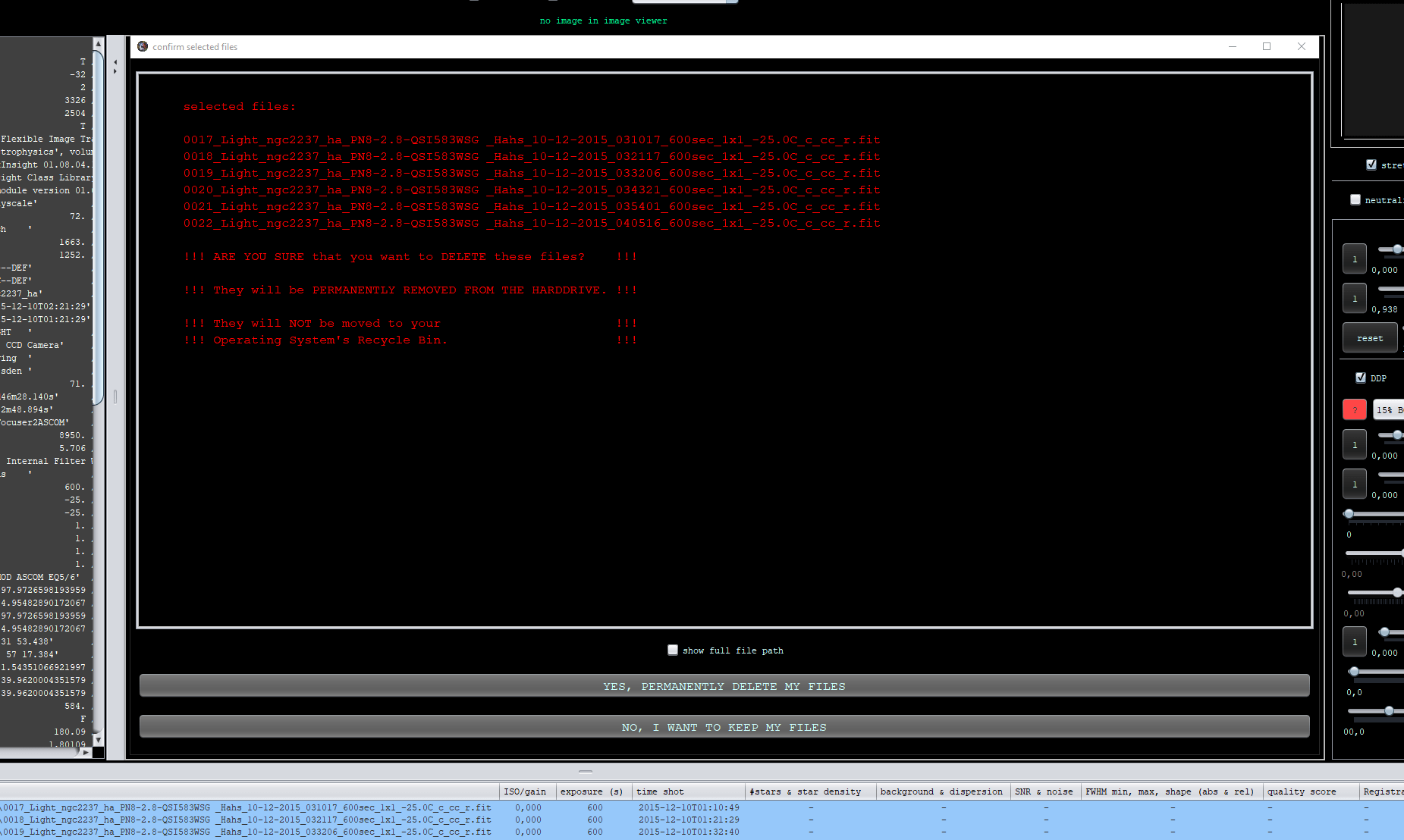Click the FITS header scroll down arrow

point(98,739)
